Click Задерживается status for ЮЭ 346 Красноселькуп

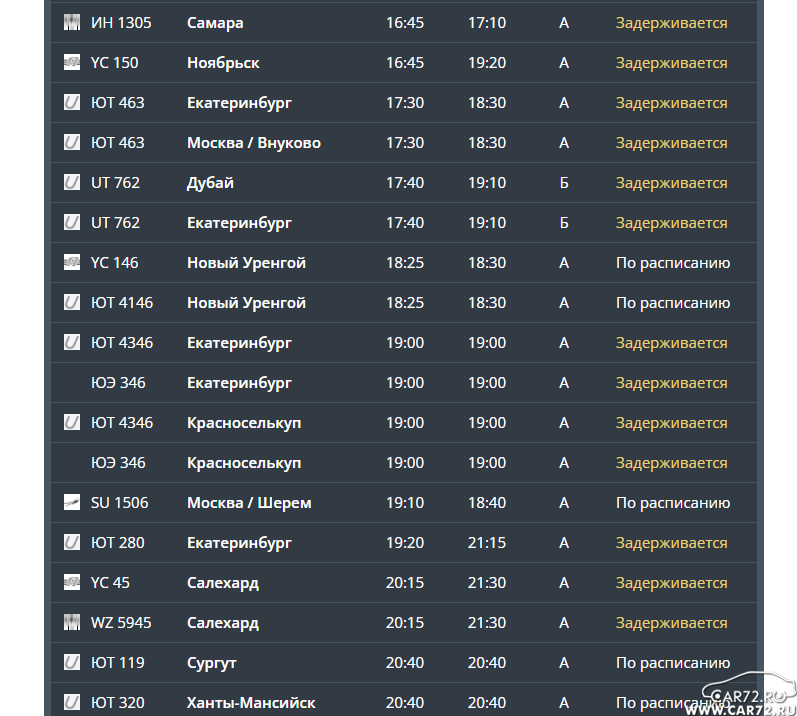click(x=671, y=463)
